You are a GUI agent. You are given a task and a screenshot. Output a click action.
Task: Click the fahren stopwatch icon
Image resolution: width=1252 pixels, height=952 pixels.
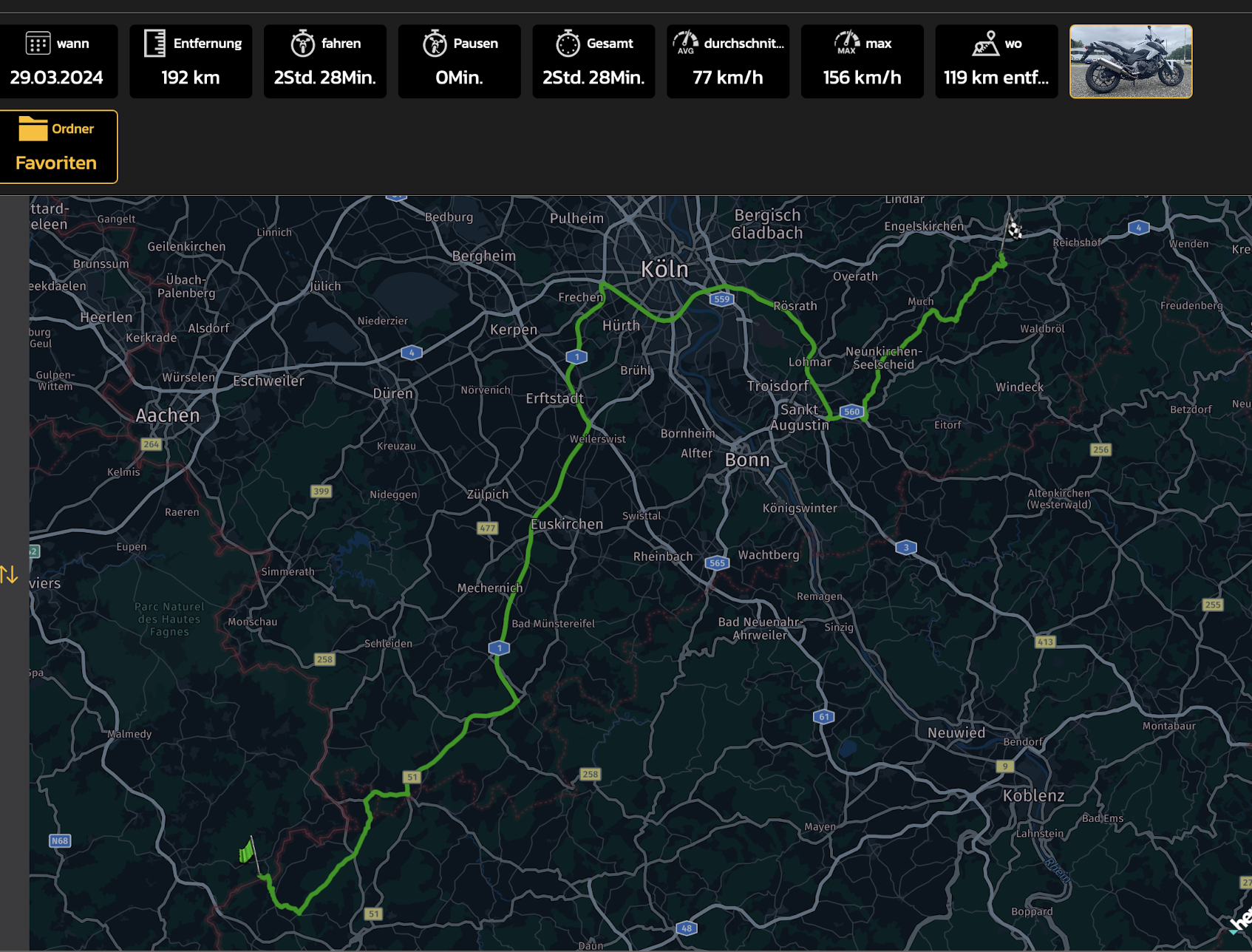coord(302,44)
